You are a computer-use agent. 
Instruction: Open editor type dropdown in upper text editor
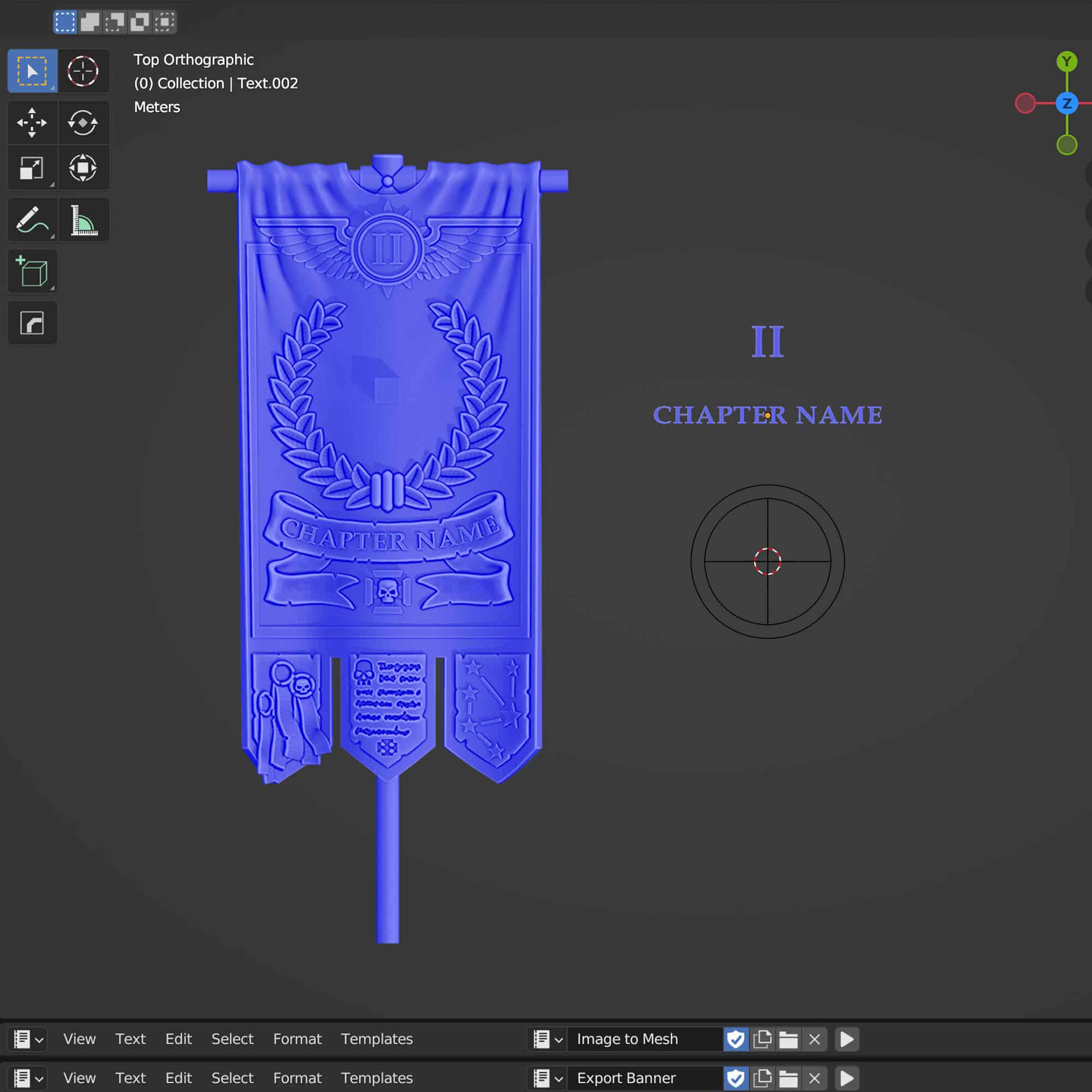pyautogui.click(x=28, y=1039)
